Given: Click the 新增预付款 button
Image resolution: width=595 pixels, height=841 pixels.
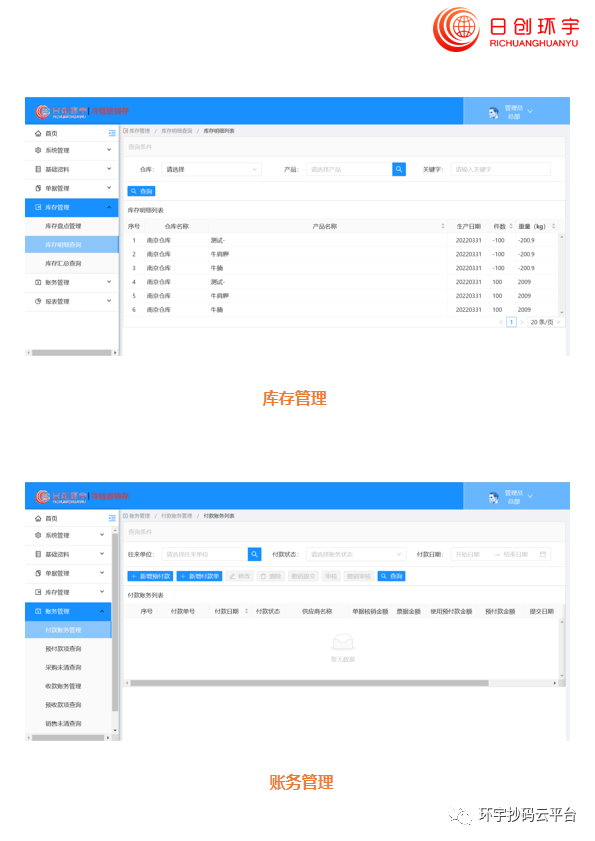Looking at the screenshot, I should click(x=150, y=576).
